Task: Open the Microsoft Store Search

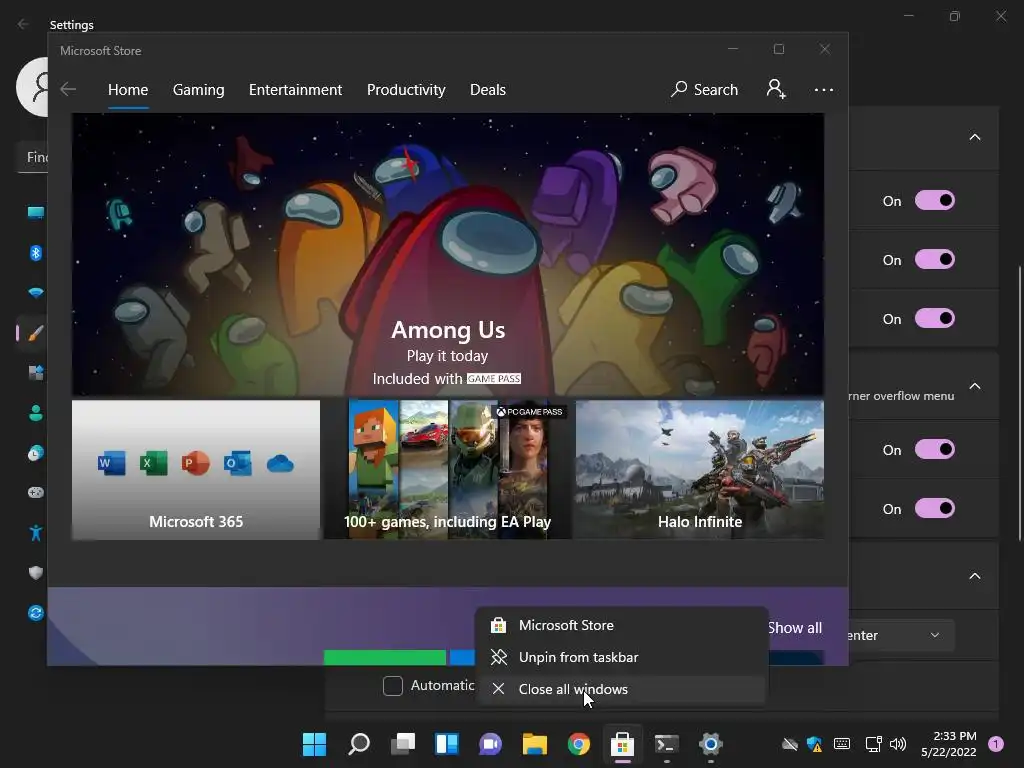Action: coord(704,89)
